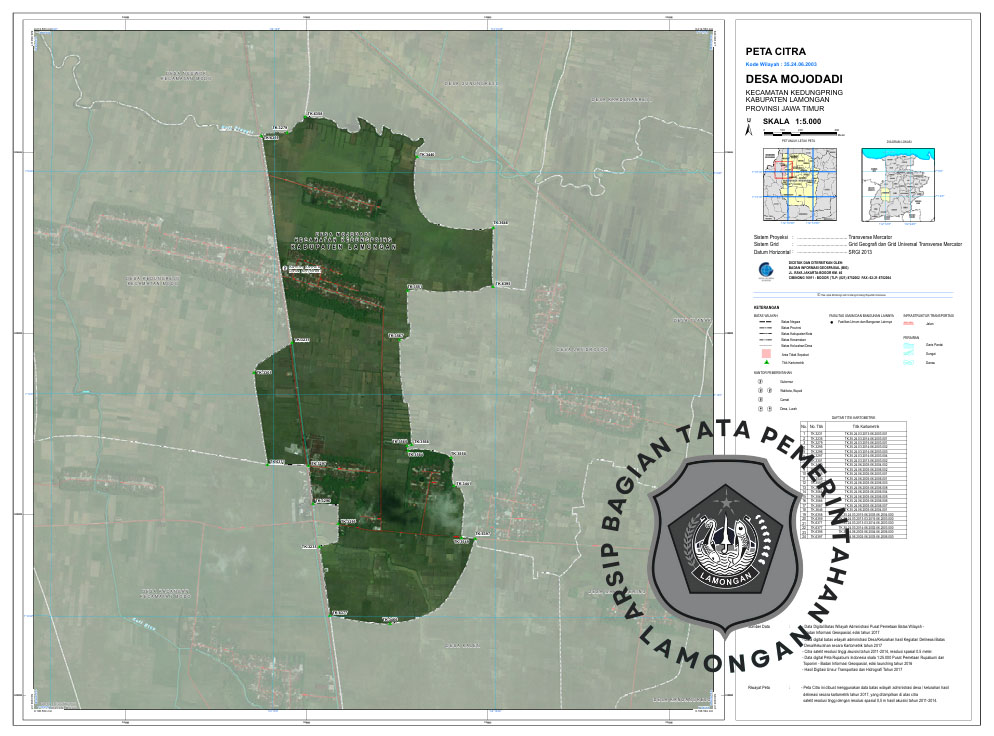The width and height of the screenshot is (994, 736).
Task: Click the Gubernur office legend symbol
Action: (761, 382)
